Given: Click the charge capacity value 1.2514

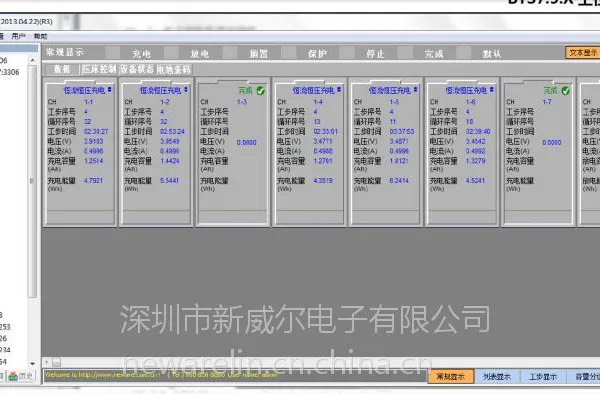Looking at the screenshot, I should [94, 161].
